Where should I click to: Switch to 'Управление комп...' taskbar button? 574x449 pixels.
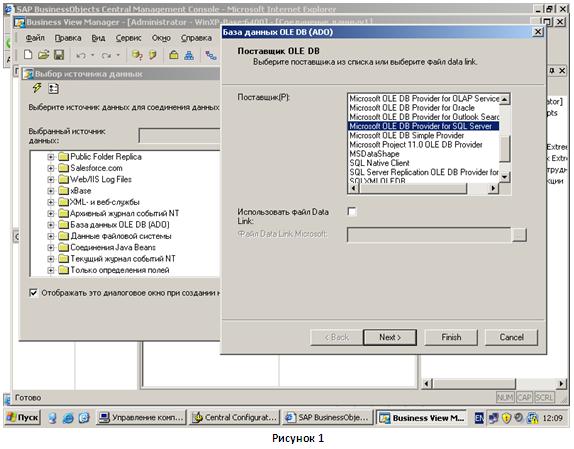(142, 418)
